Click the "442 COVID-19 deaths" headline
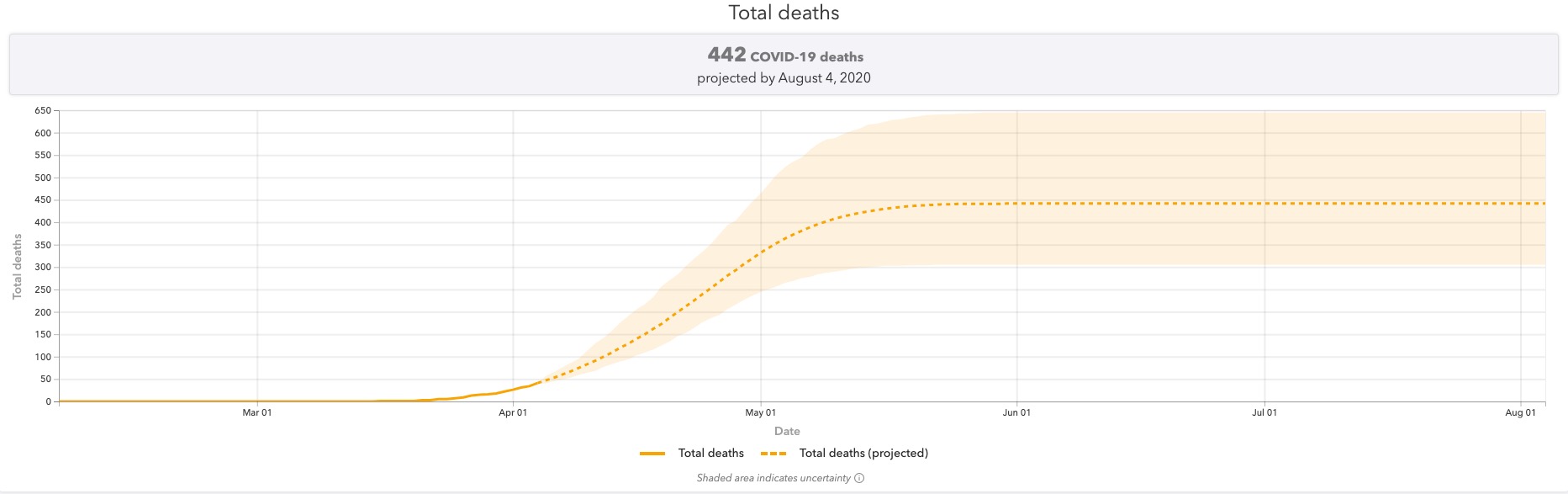1568x494 pixels. 785,56
